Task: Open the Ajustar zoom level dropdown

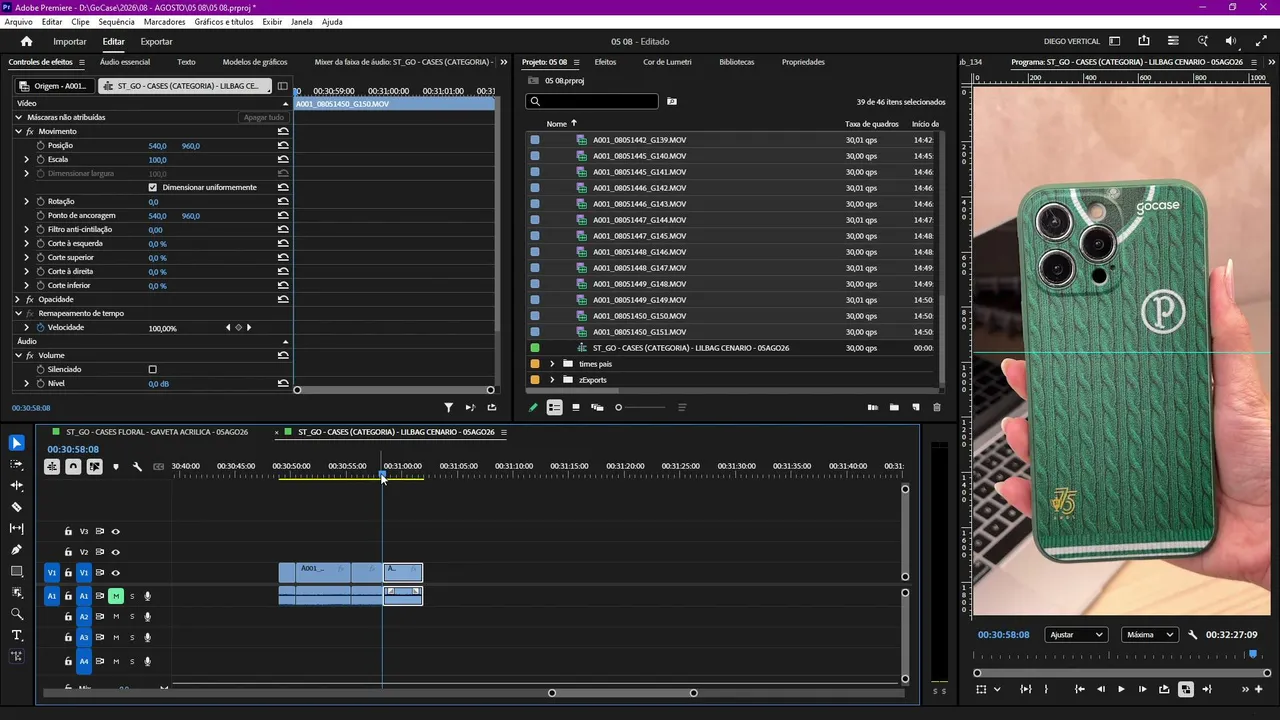Action: click(x=1076, y=635)
